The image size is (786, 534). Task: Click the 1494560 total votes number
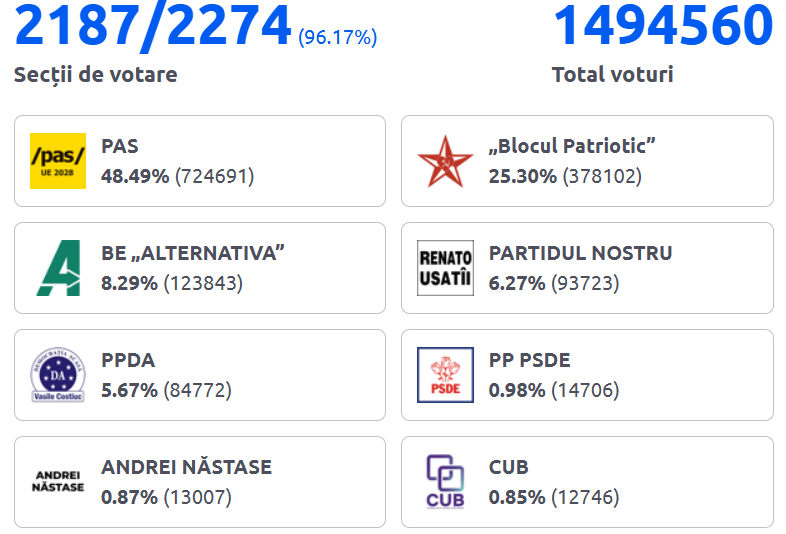tap(664, 27)
